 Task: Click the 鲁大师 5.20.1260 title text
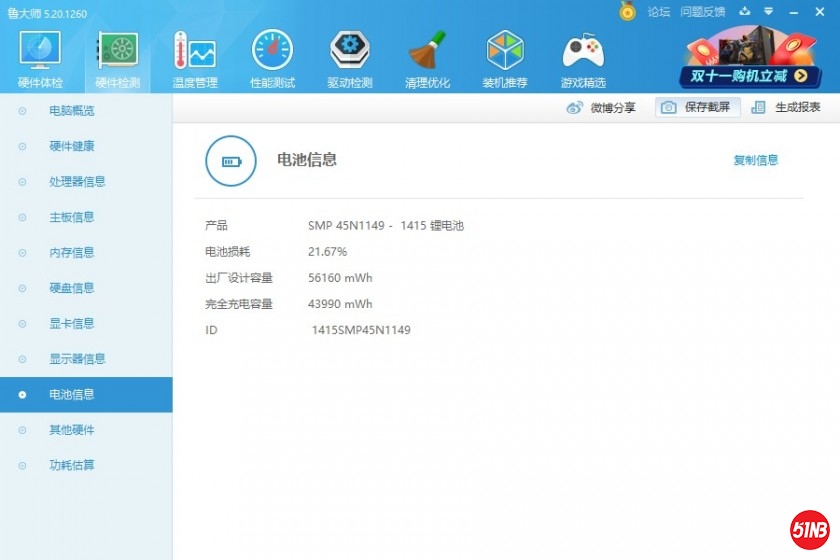coord(47,13)
